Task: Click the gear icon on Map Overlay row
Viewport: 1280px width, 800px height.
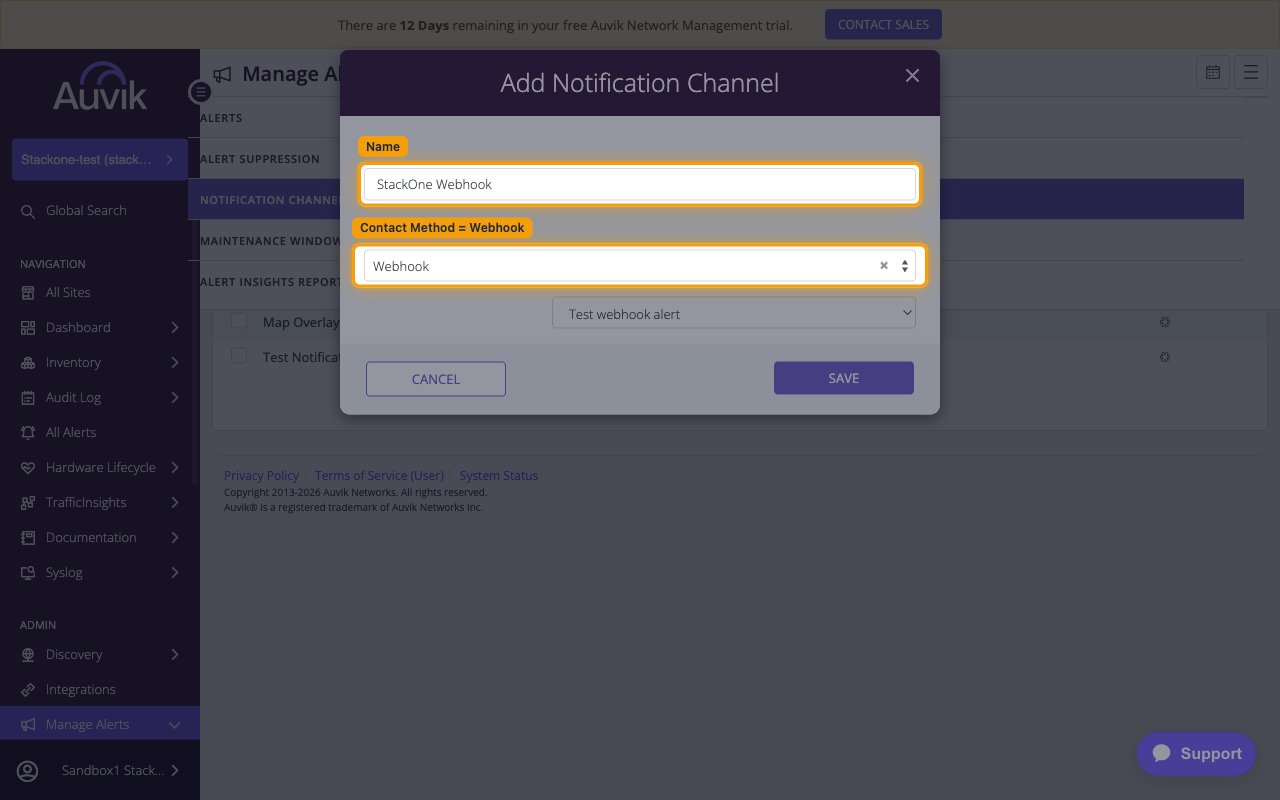Action: pyautogui.click(x=1165, y=322)
